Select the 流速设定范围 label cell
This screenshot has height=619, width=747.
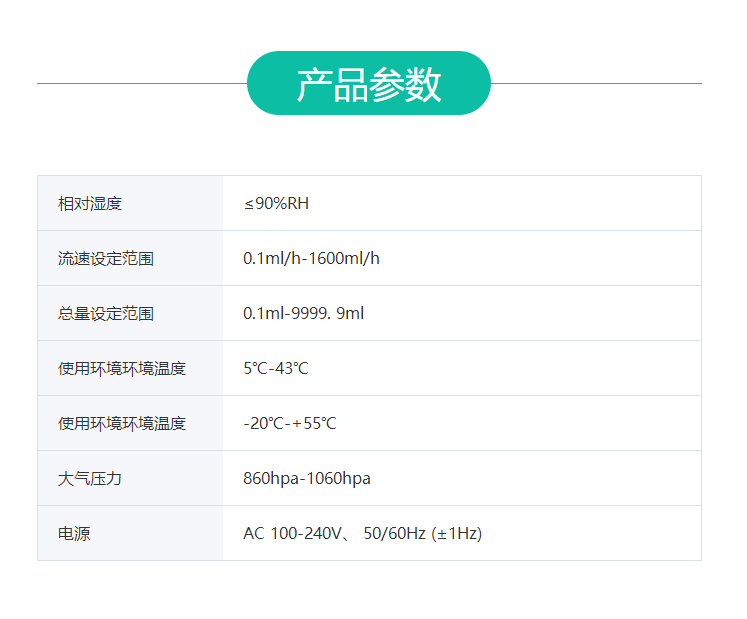tap(106, 259)
